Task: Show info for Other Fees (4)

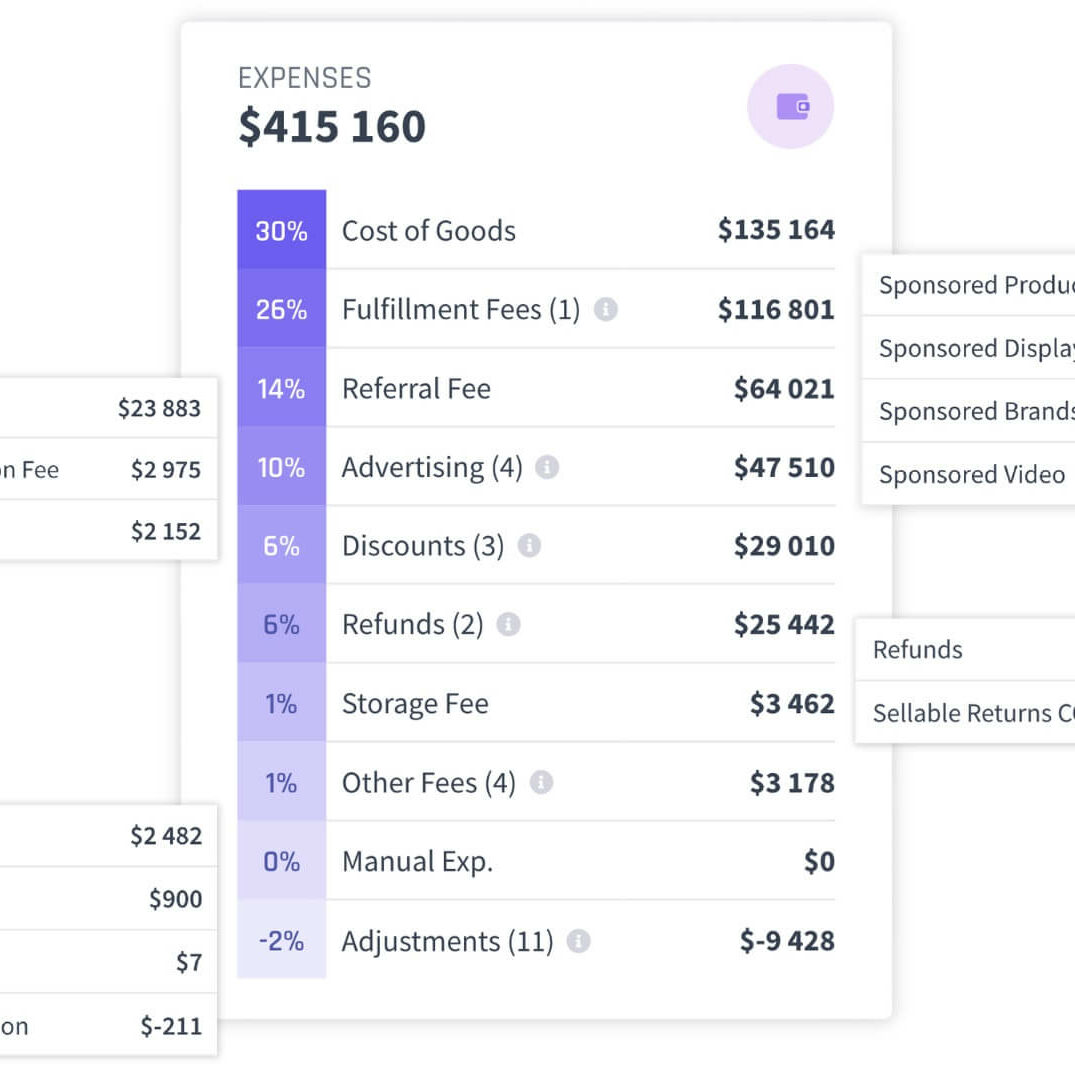Action: pos(541,782)
